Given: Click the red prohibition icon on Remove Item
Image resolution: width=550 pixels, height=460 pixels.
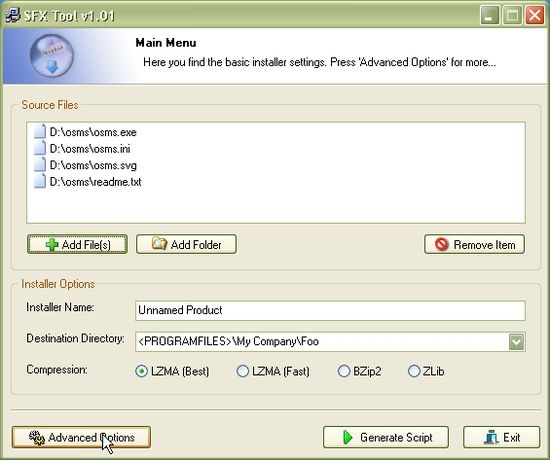Looking at the screenshot, I should click(442, 244).
